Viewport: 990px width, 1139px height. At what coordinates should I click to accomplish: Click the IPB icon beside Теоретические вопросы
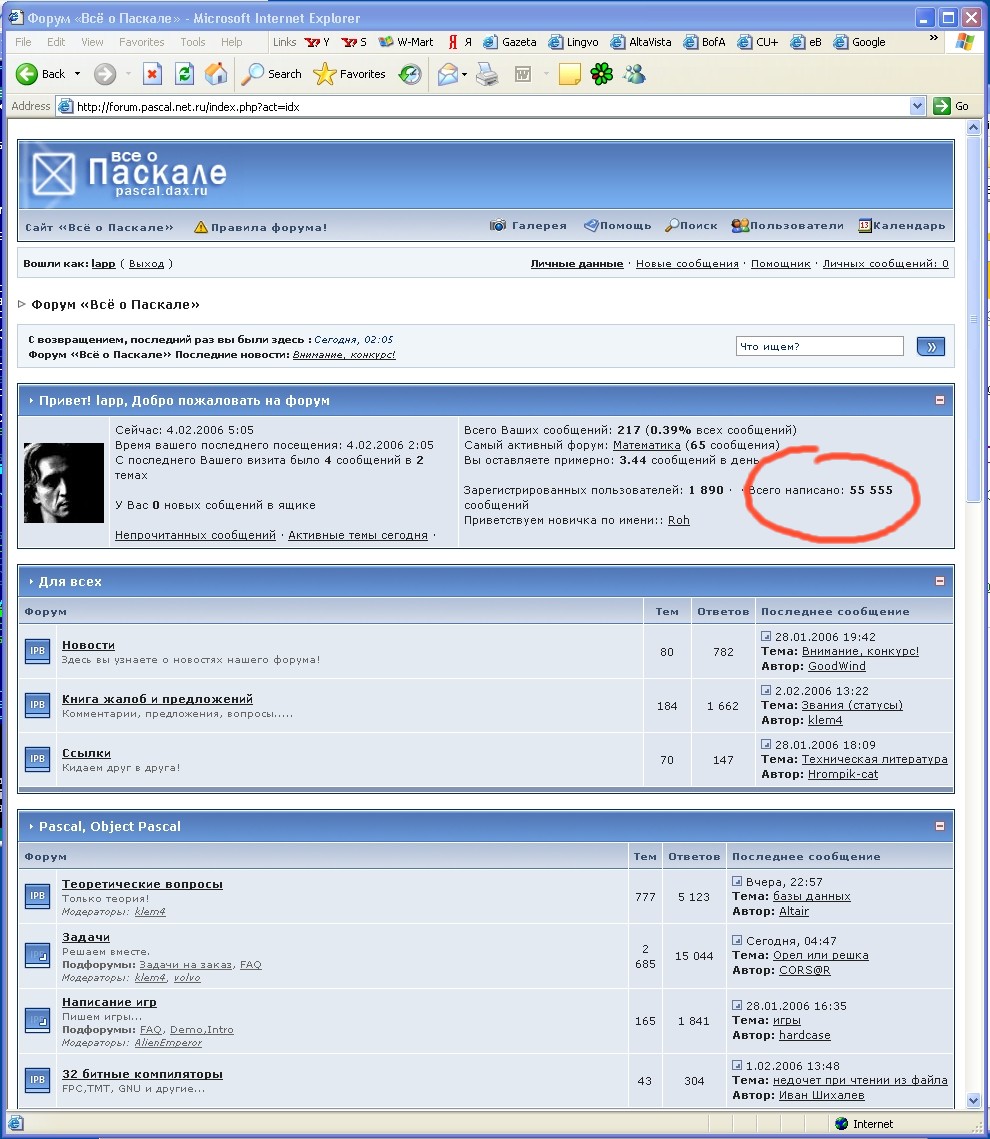38,896
